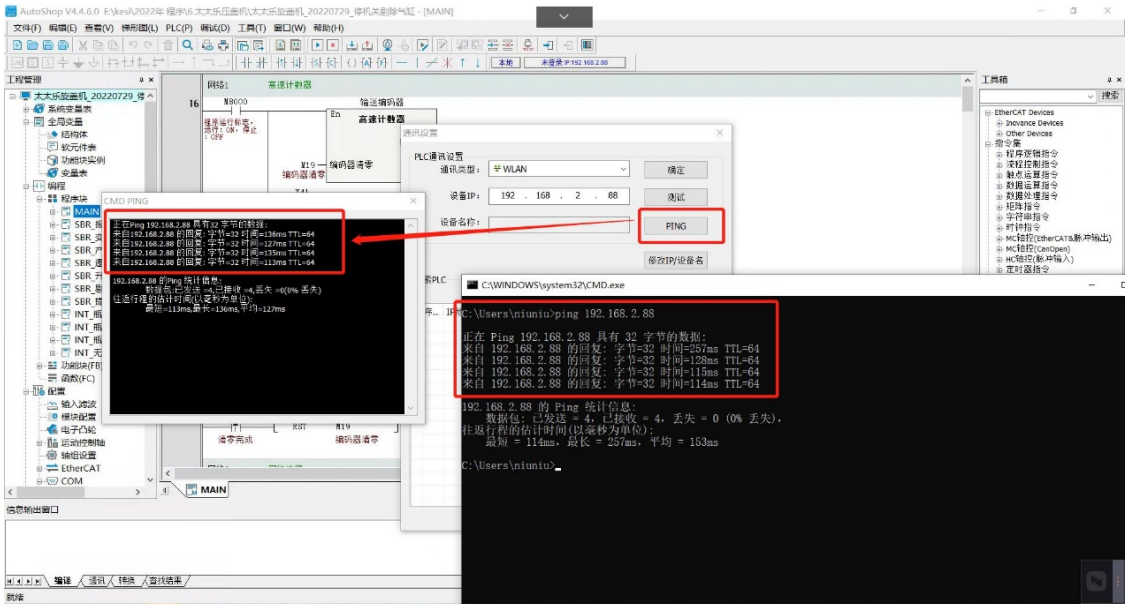This screenshot has height=604, width=1129.
Task: Click the red X ladder instruction icon
Action: tap(446, 62)
